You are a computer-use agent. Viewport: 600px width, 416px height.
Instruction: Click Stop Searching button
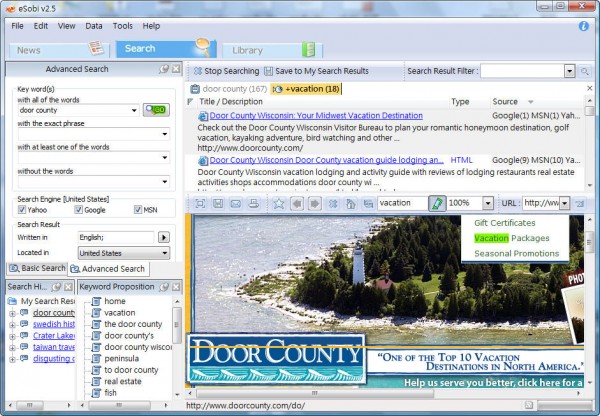(226, 71)
